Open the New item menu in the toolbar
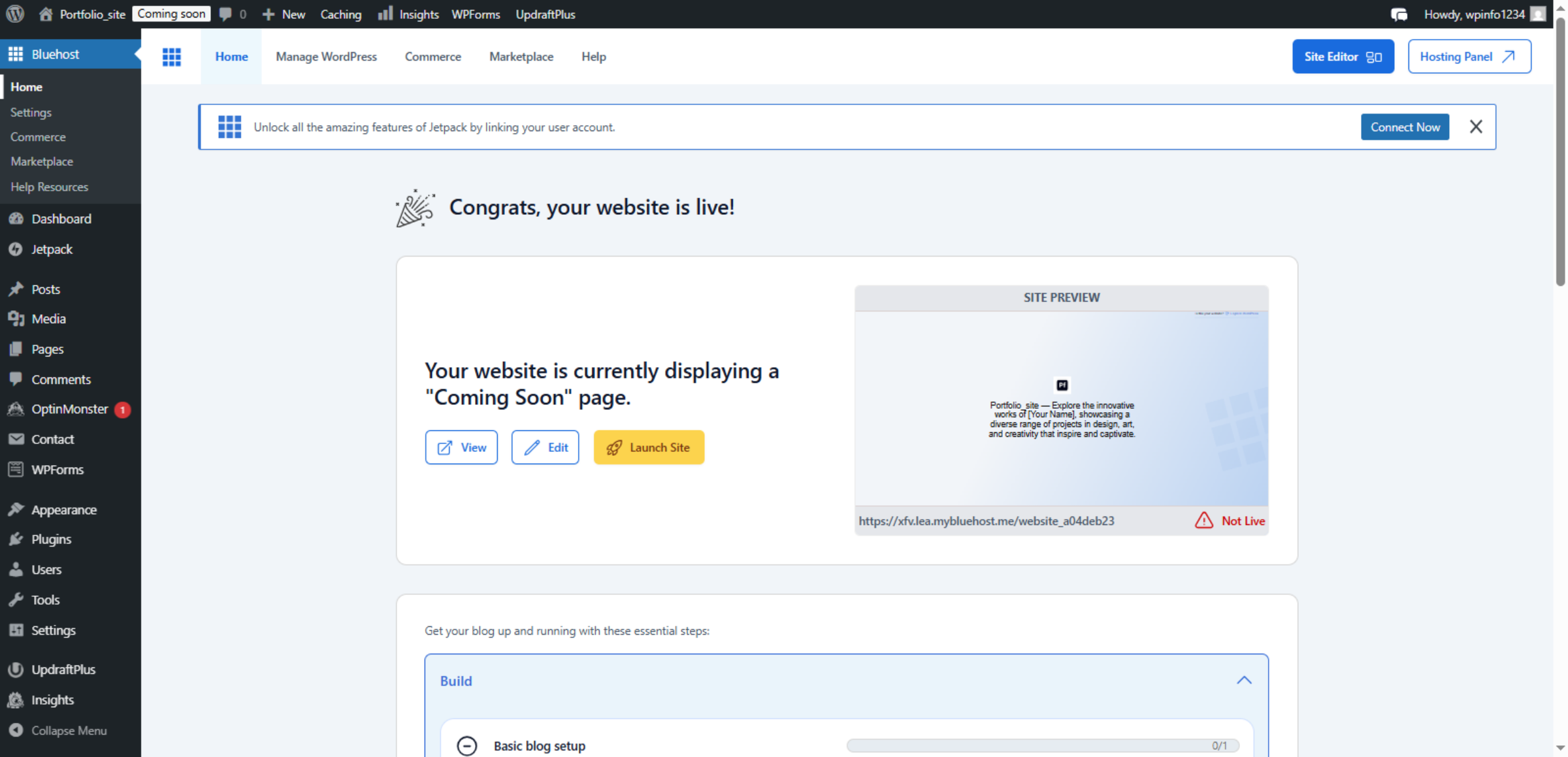 pos(284,14)
